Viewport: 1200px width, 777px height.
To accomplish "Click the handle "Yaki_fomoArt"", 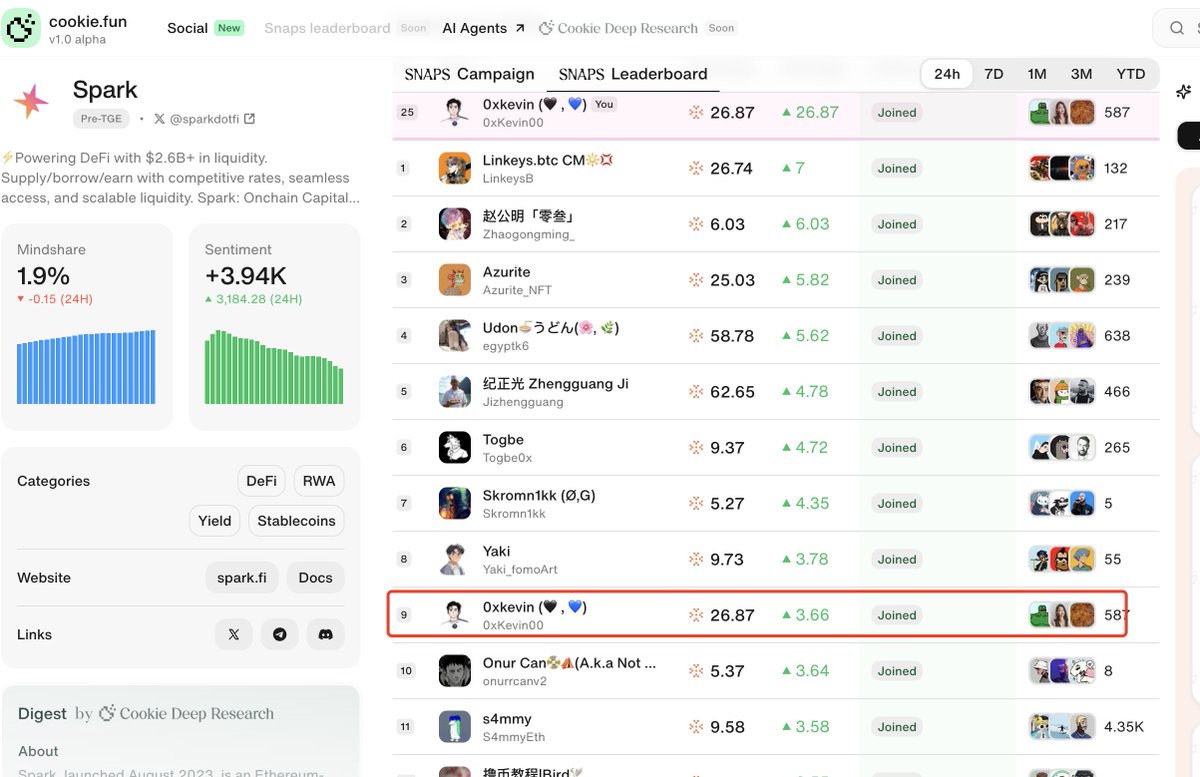I will (520, 569).
